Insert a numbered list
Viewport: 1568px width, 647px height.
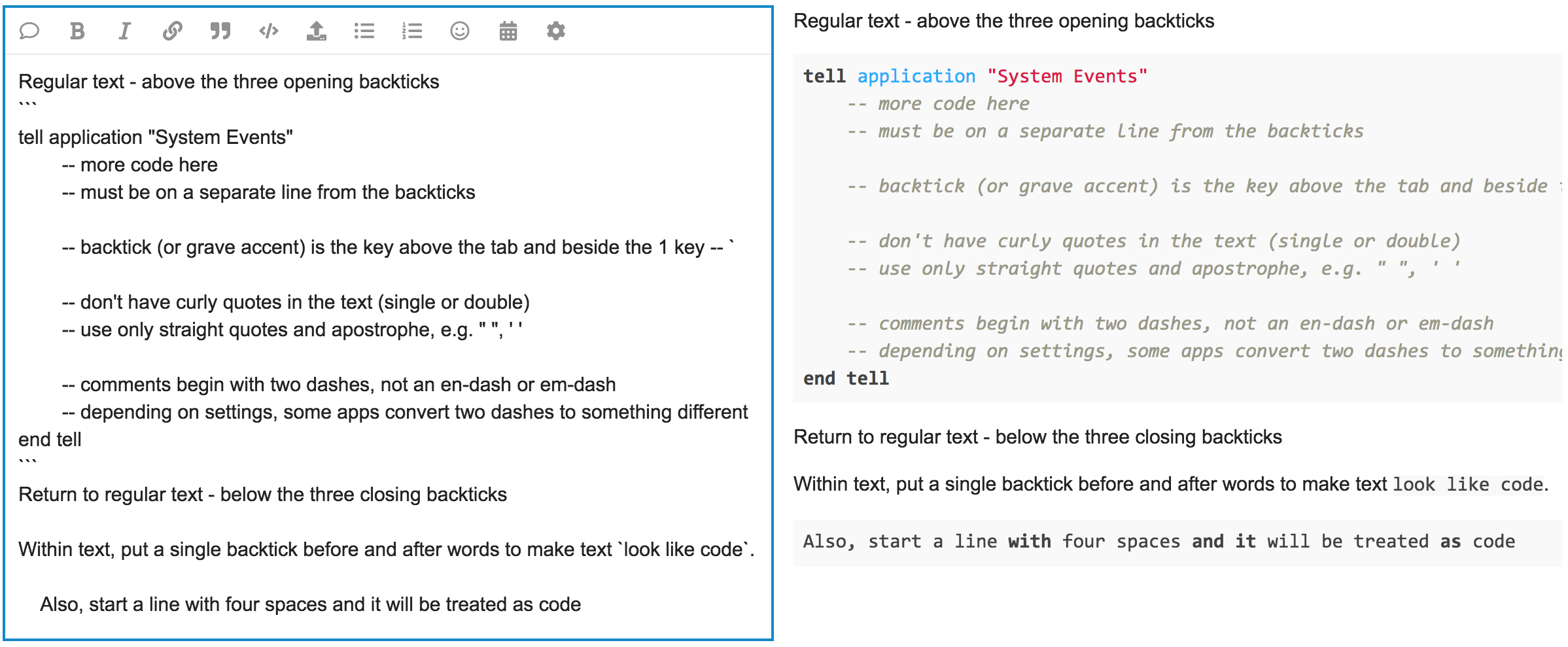pos(412,31)
